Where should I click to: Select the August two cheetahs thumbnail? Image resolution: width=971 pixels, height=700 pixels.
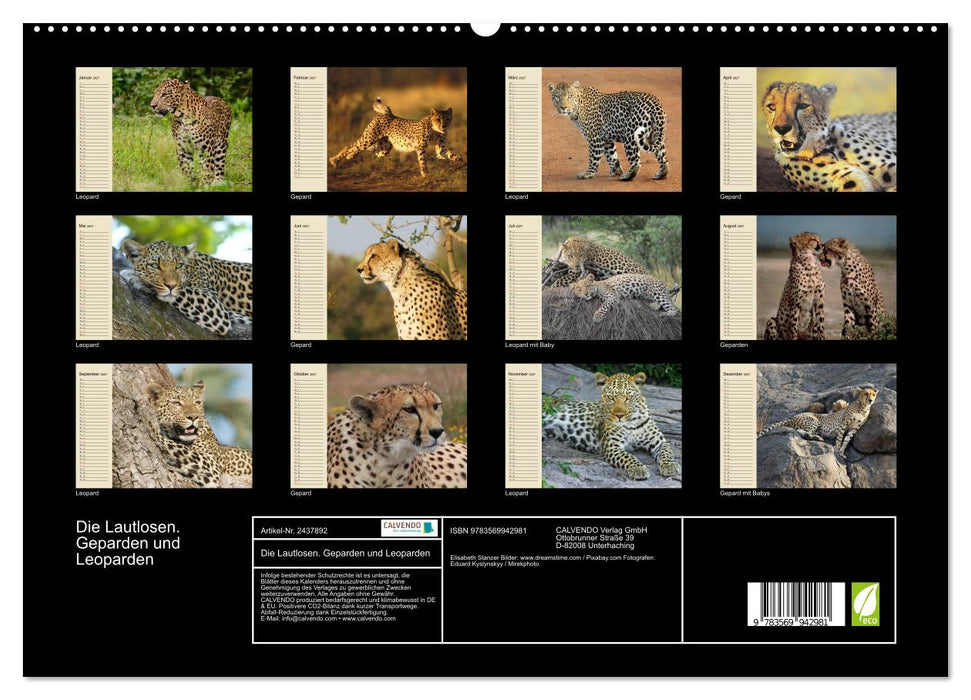pos(808,278)
